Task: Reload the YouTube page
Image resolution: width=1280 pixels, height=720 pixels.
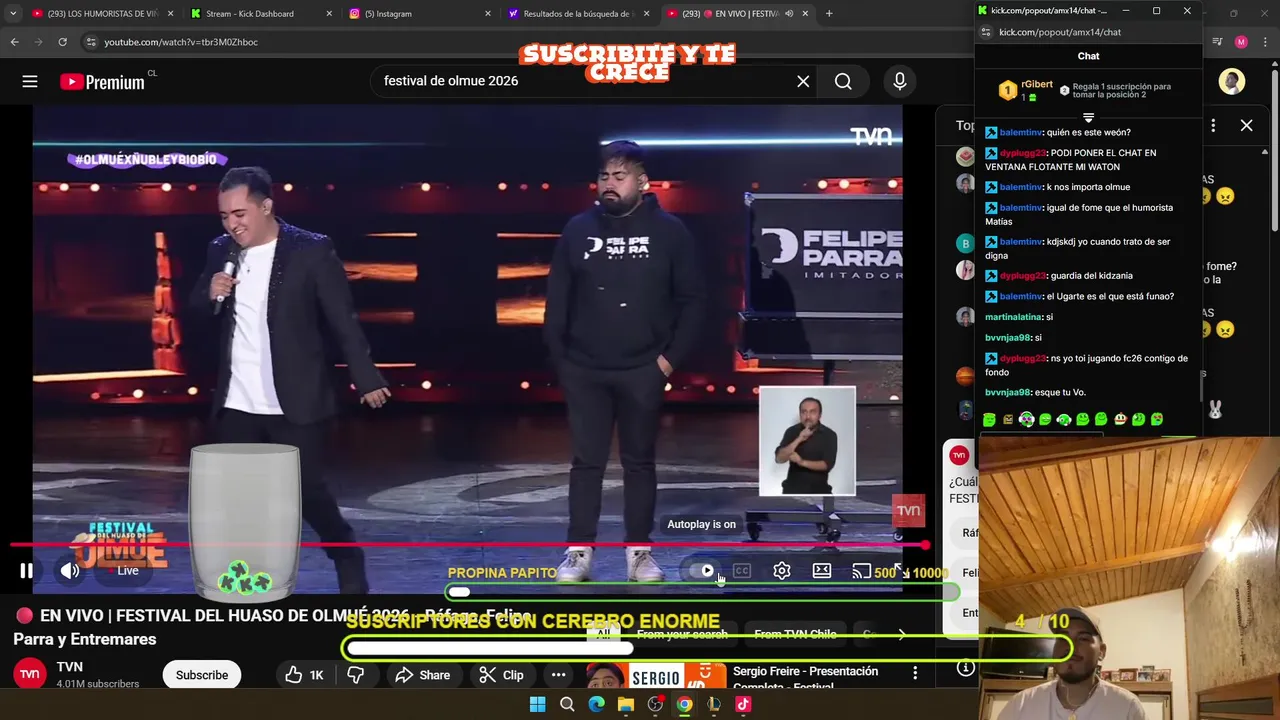Action: click(62, 42)
